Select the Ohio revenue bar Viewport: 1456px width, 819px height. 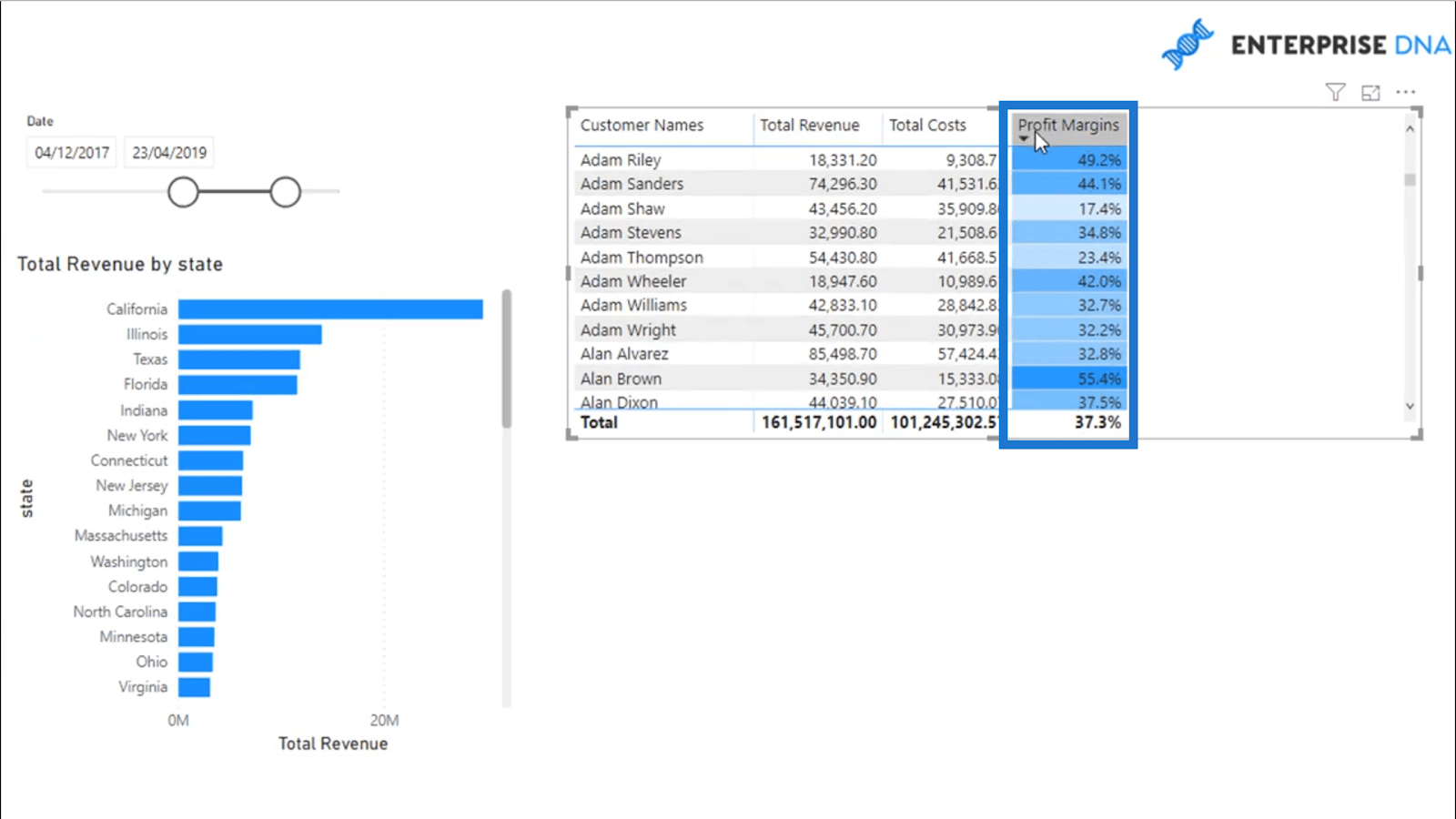(196, 662)
